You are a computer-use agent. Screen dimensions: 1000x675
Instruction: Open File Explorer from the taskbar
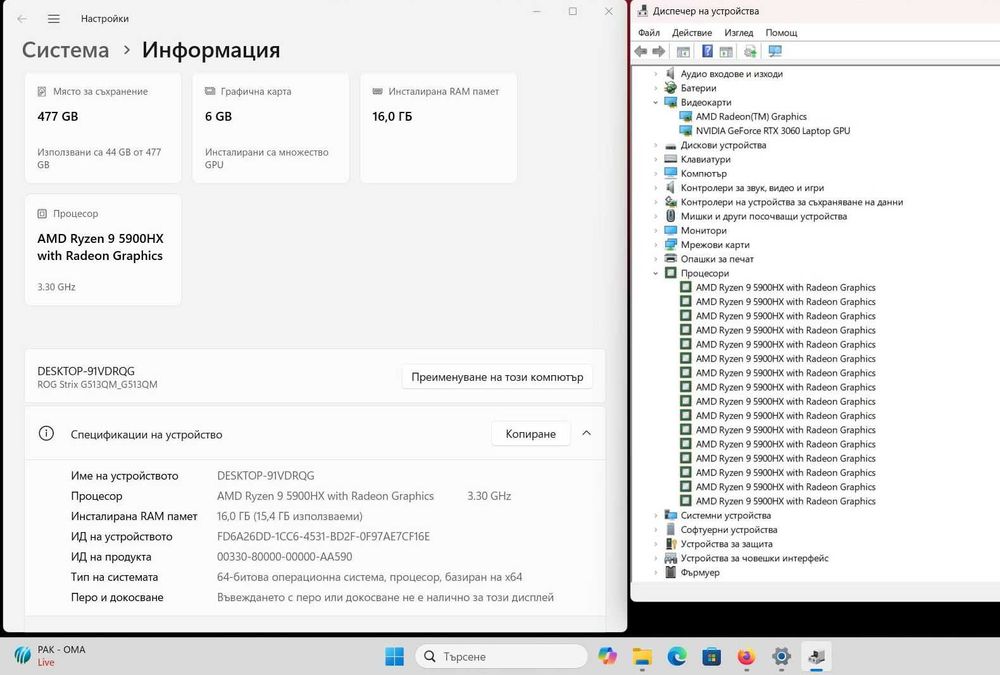click(x=642, y=656)
